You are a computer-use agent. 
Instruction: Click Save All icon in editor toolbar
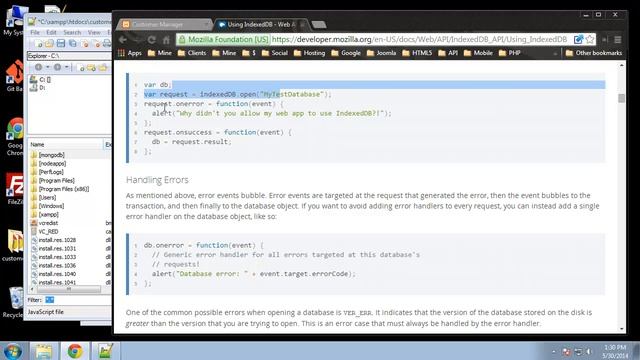[72, 43]
